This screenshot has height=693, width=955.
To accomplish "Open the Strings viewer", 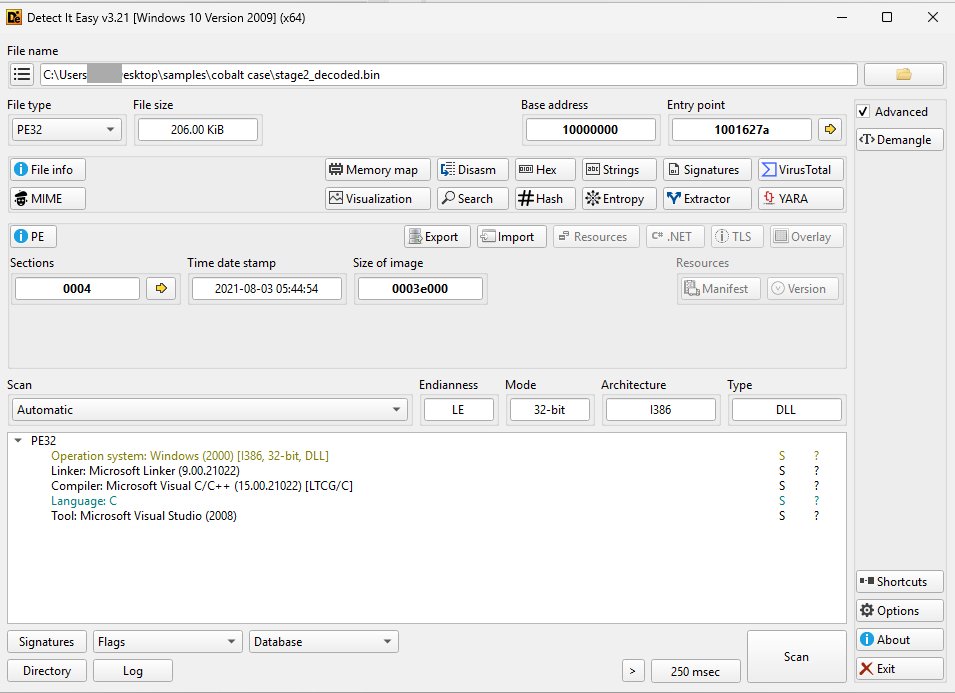I will point(619,170).
